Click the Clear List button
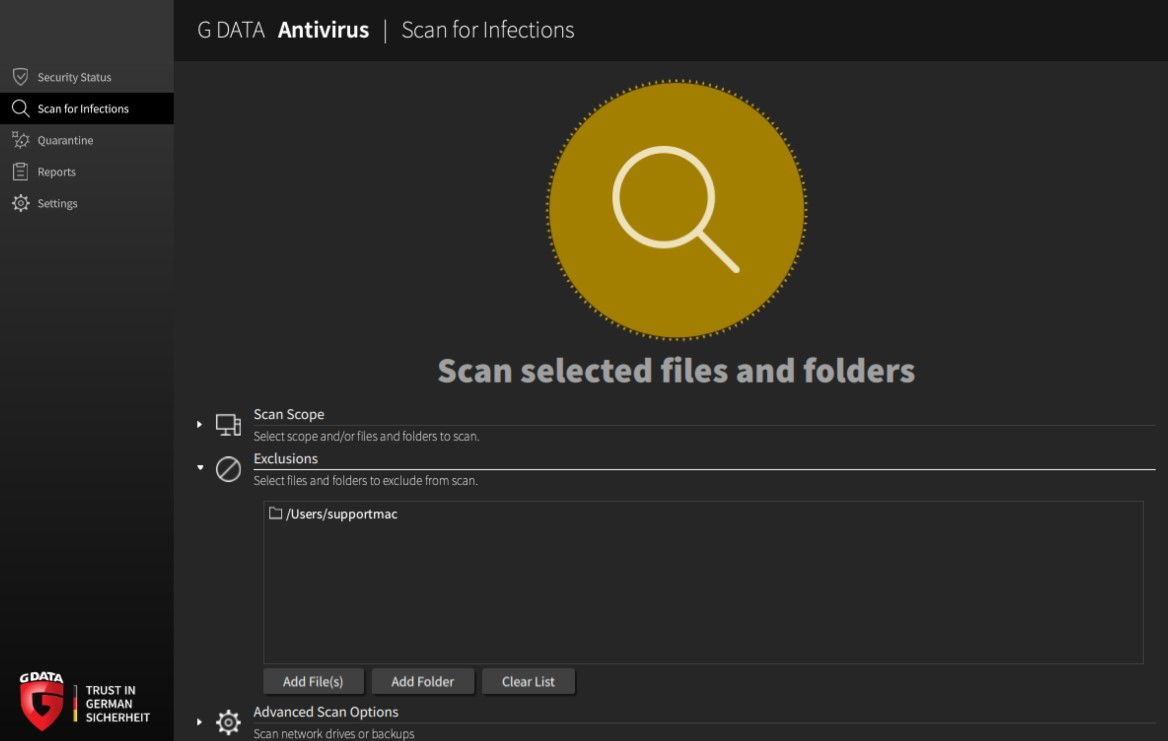This screenshot has width=1168, height=741. coord(528,681)
